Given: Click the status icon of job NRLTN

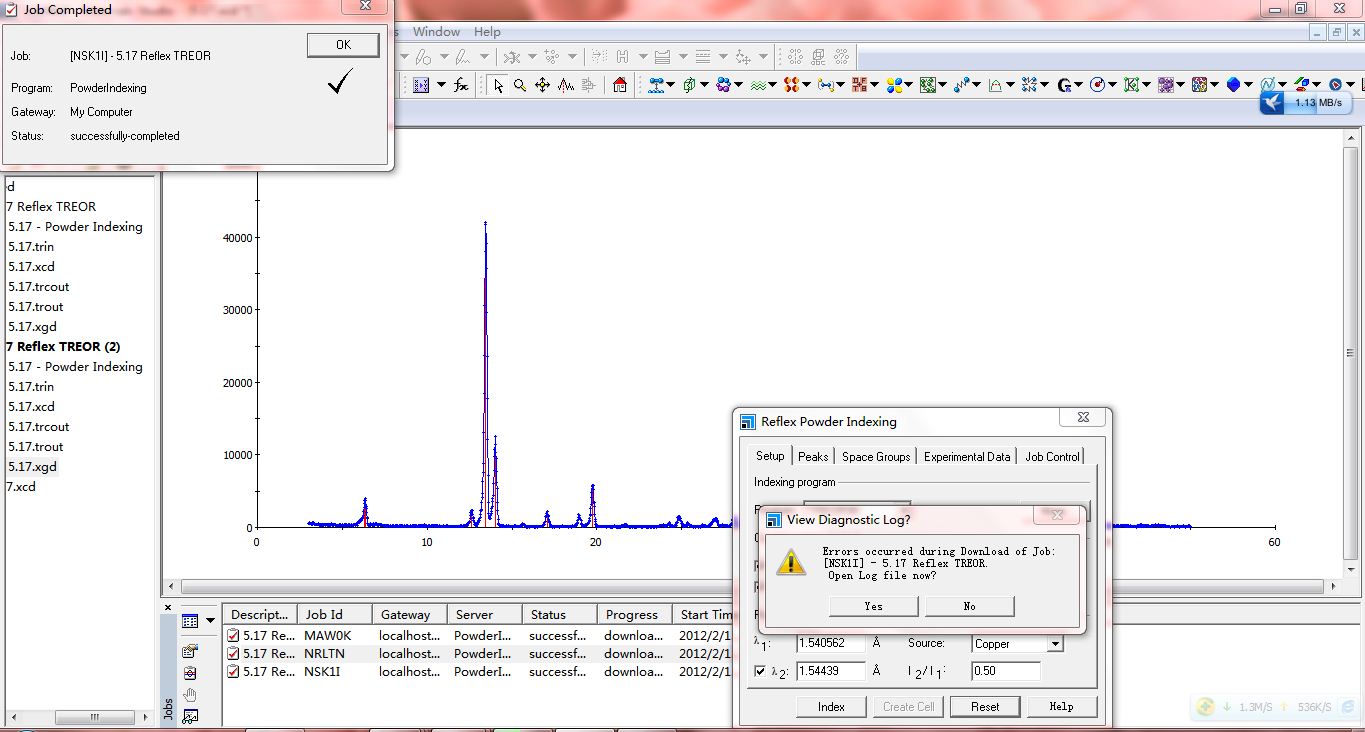Looking at the screenshot, I should coord(233,653).
